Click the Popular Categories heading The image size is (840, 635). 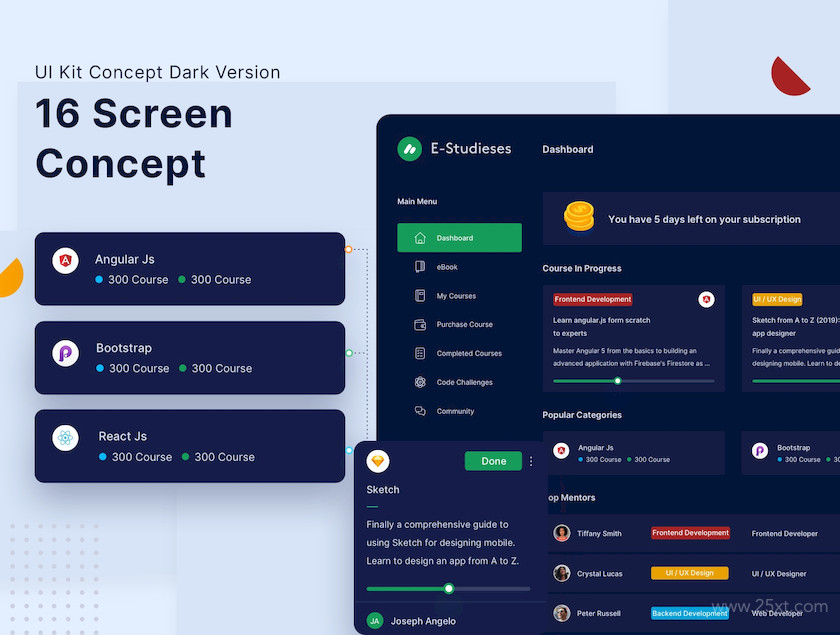[x=582, y=415]
